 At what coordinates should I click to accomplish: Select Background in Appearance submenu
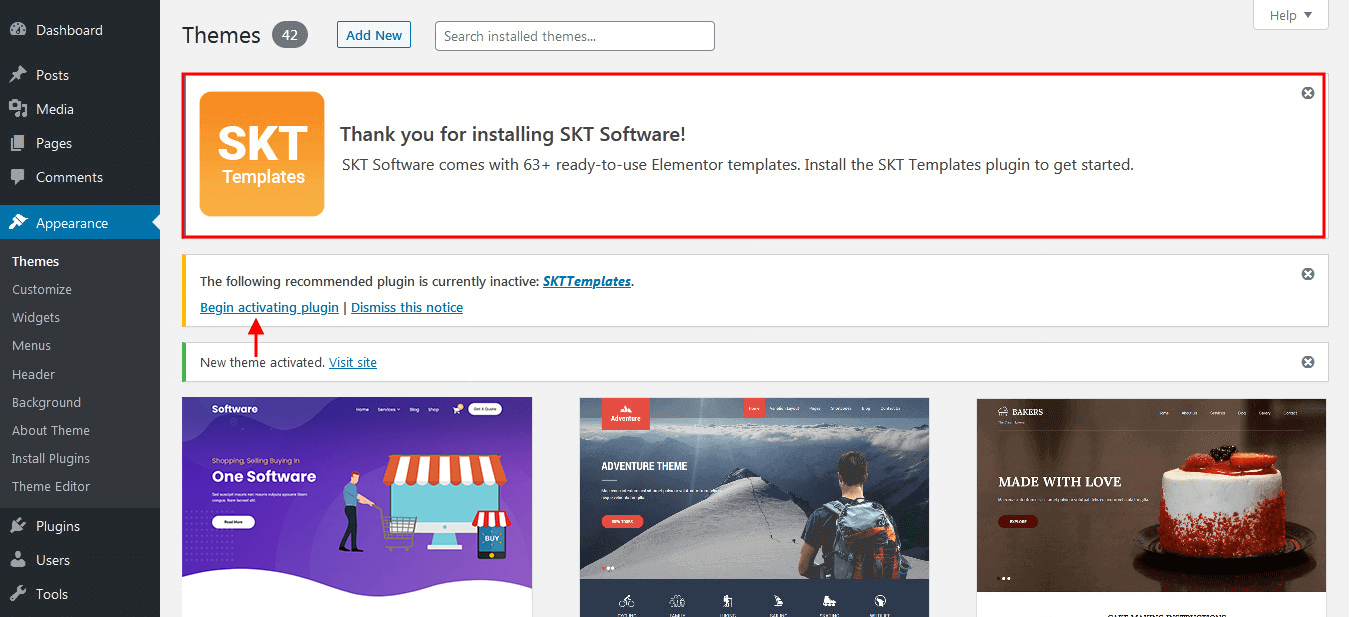tap(46, 402)
